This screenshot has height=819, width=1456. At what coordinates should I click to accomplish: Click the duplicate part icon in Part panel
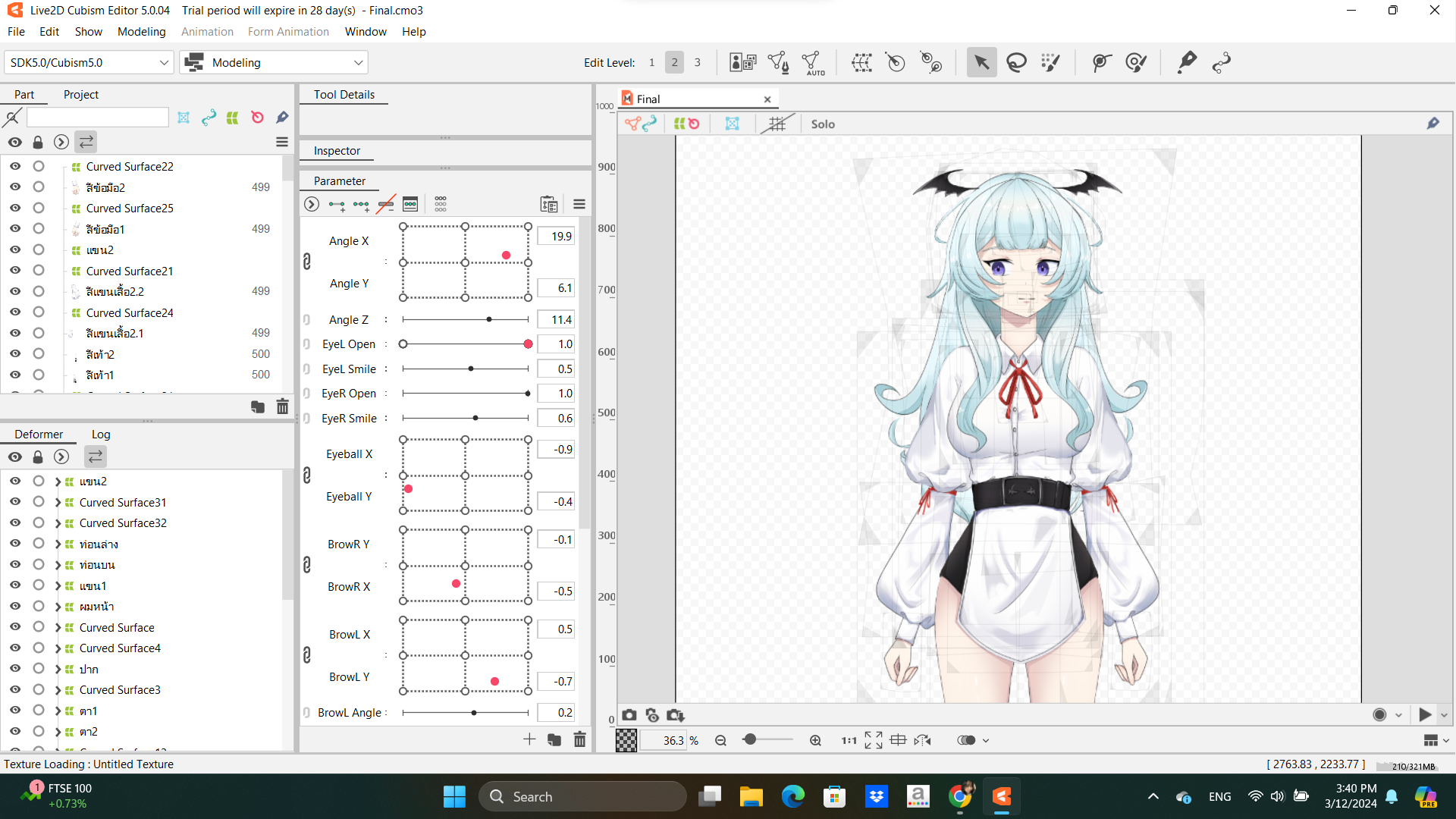258,407
